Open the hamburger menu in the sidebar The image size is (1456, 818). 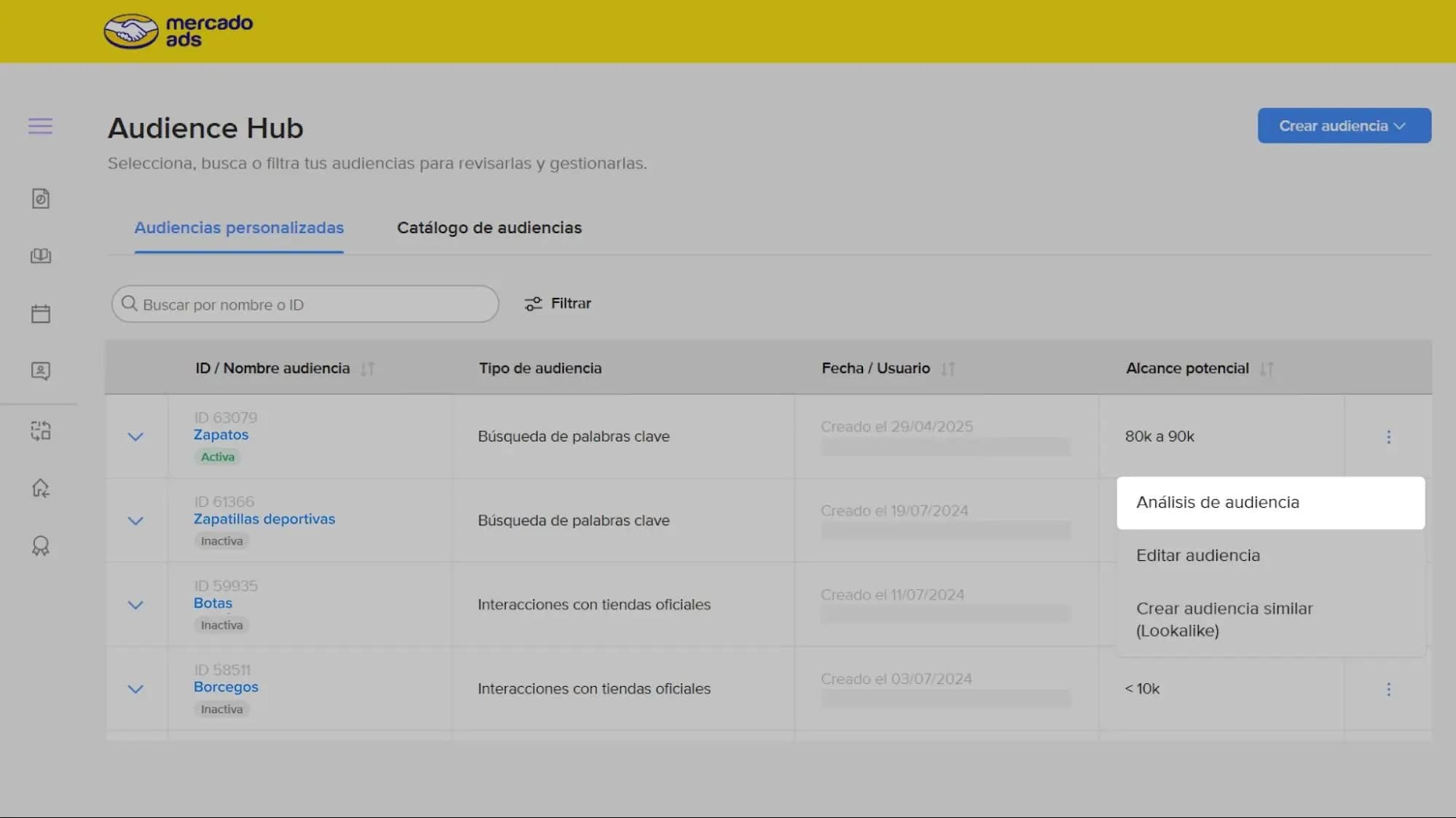click(x=40, y=126)
